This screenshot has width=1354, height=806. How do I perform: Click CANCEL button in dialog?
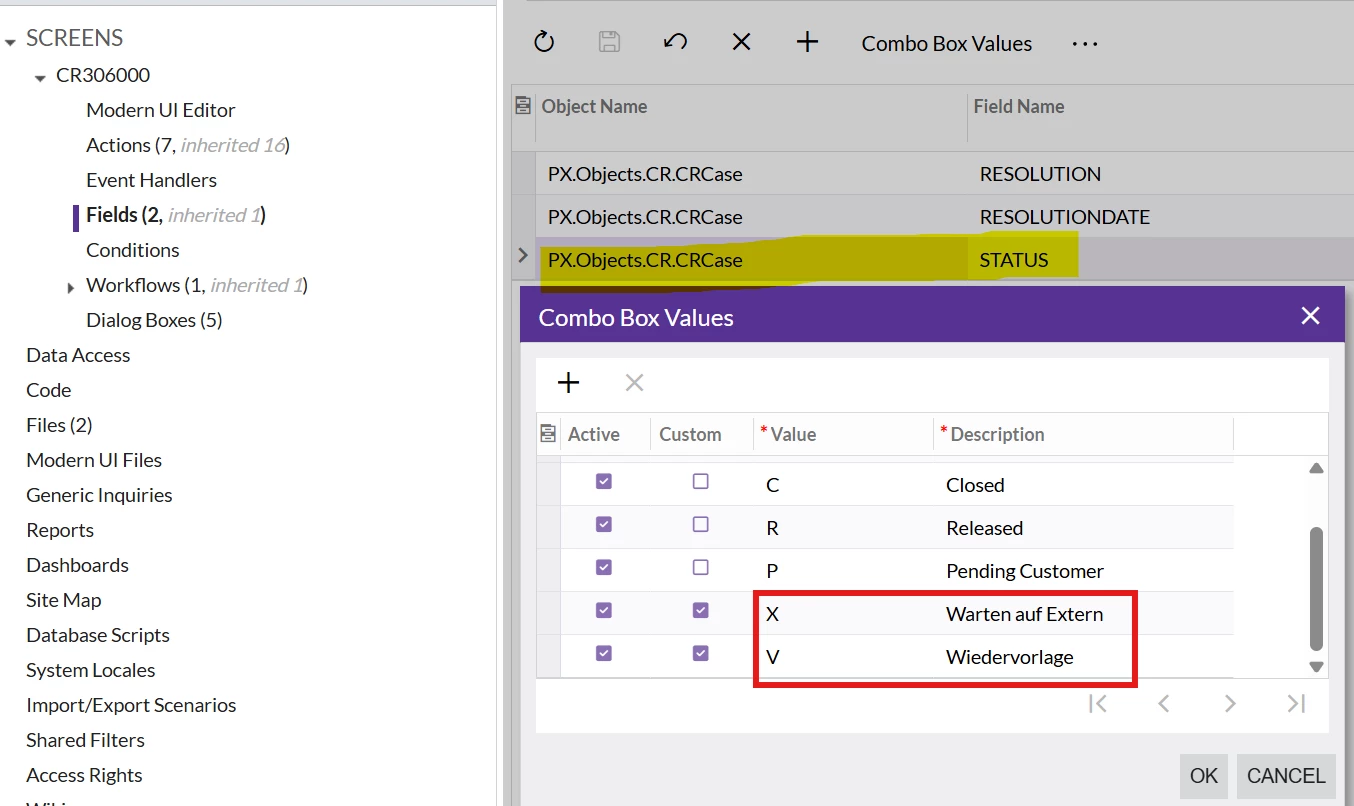(1286, 776)
